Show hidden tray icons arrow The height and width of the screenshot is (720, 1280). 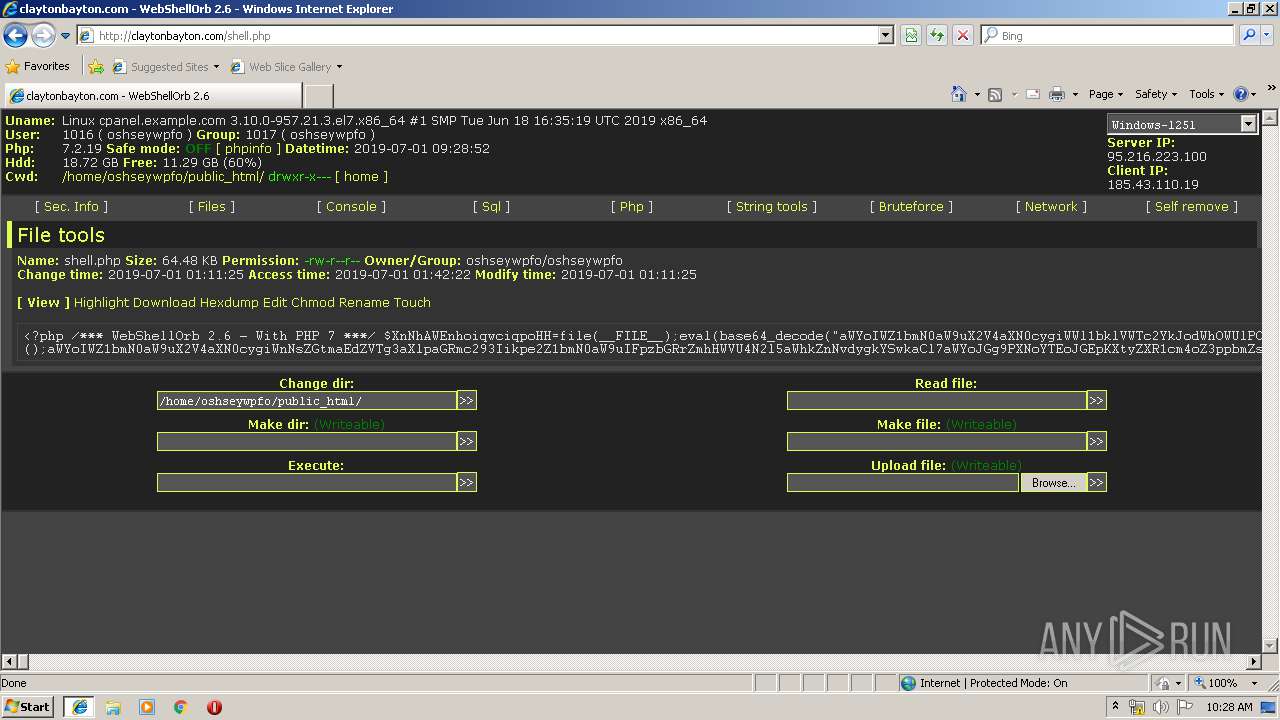[1116, 706]
